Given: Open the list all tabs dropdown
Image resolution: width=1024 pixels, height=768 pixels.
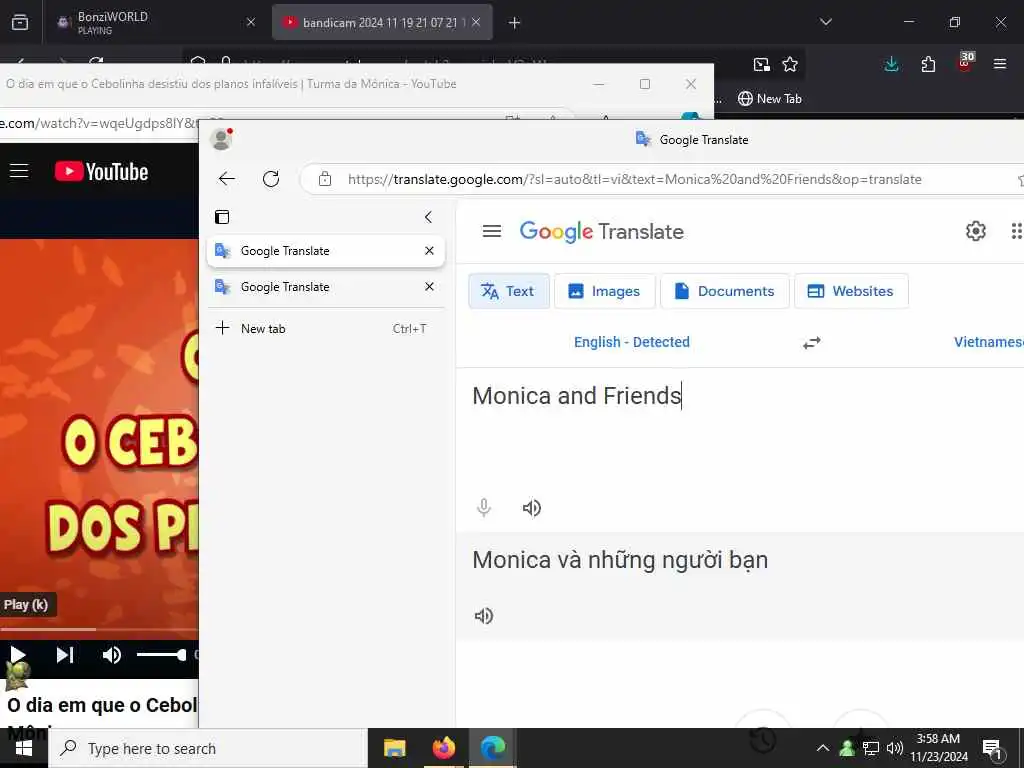Looking at the screenshot, I should pos(825,22).
